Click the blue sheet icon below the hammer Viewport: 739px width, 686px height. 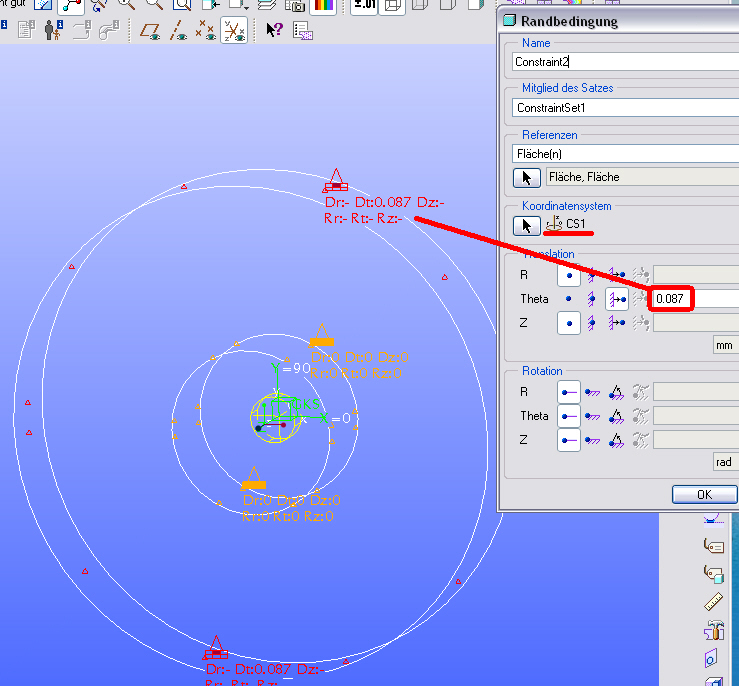[x=711, y=658]
